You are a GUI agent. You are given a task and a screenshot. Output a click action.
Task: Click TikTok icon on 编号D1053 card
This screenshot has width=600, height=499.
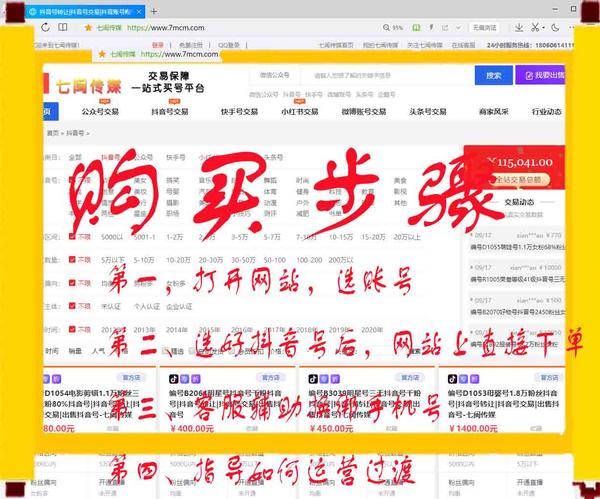pos(452,379)
